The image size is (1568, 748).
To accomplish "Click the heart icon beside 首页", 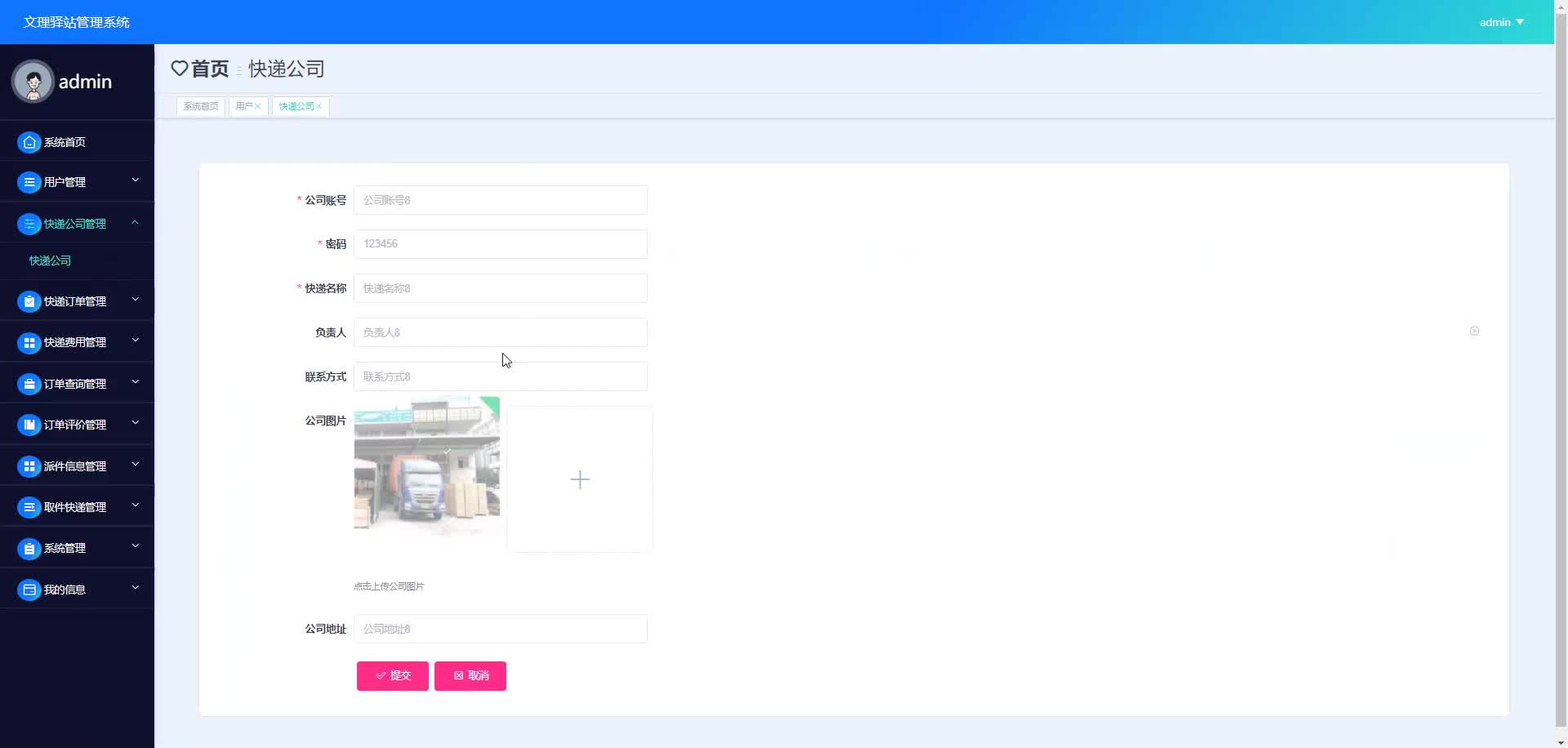I will pyautogui.click(x=180, y=69).
